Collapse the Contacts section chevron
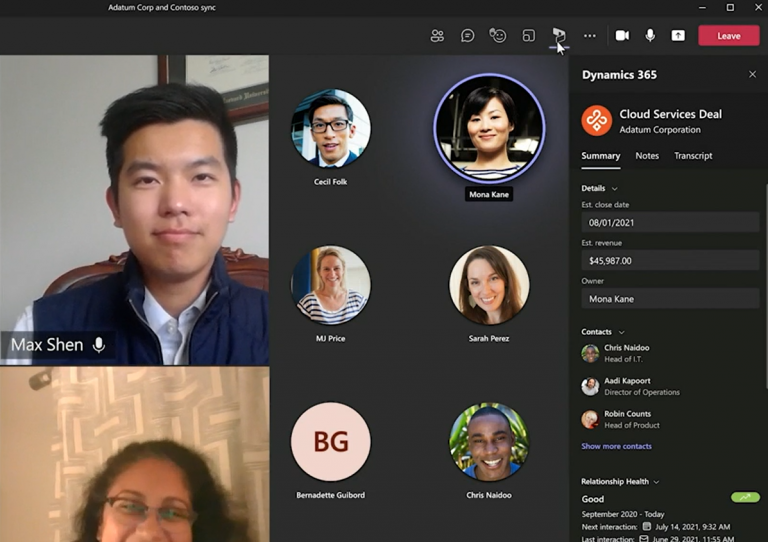The height and width of the screenshot is (542, 768). tap(621, 332)
